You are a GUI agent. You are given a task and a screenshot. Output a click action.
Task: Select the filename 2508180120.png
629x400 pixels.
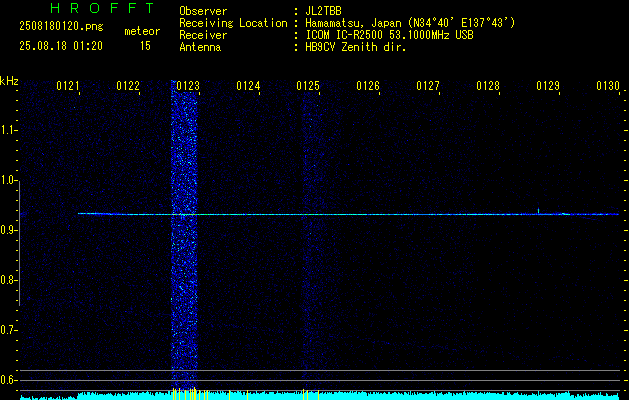point(61,27)
